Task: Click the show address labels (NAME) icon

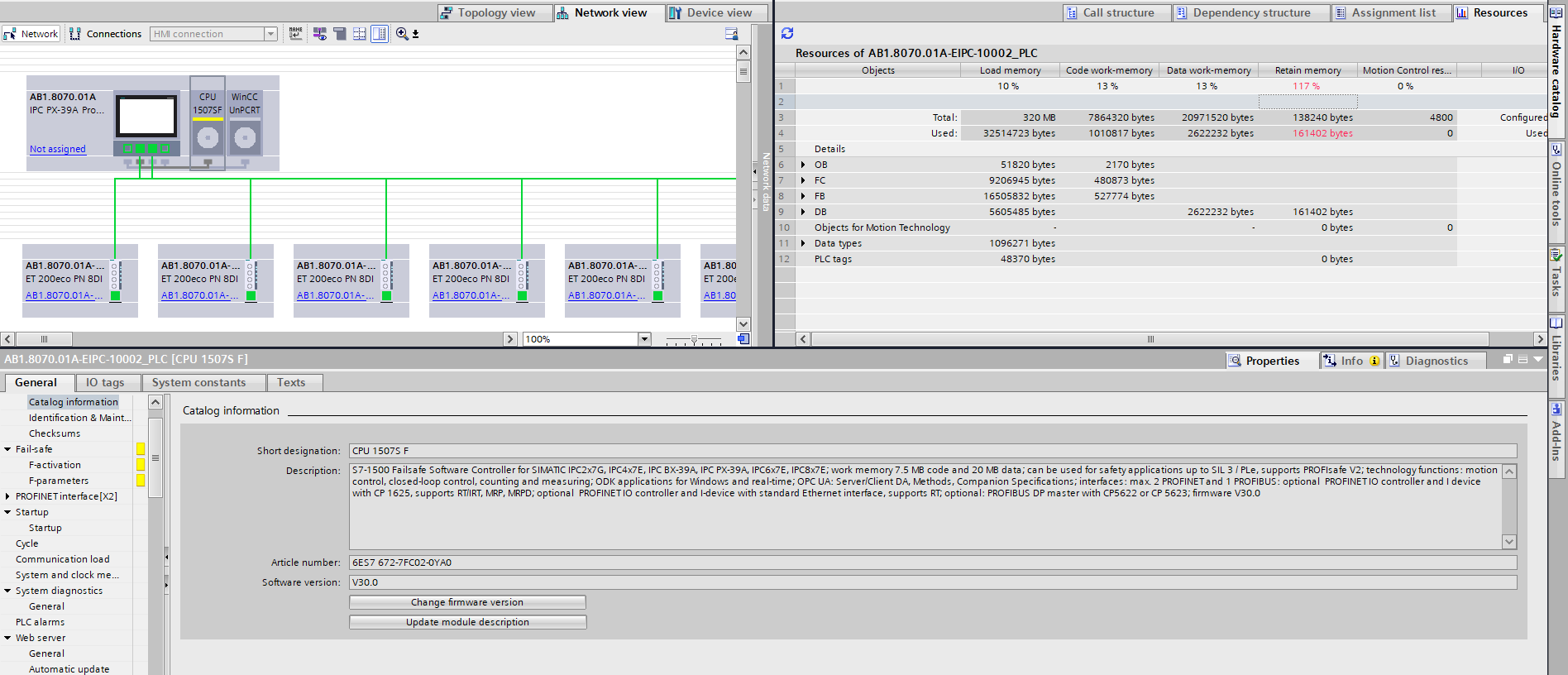Action: [295, 34]
